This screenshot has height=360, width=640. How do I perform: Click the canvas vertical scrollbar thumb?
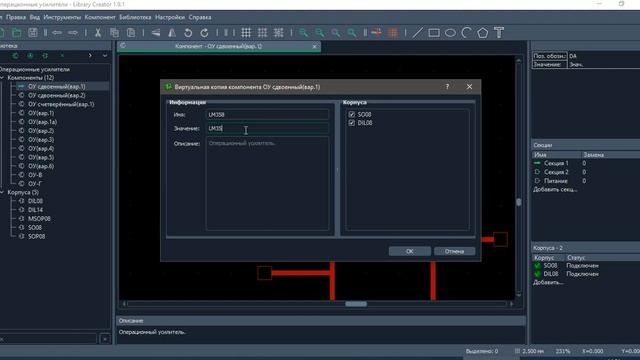tap(518, 202)
